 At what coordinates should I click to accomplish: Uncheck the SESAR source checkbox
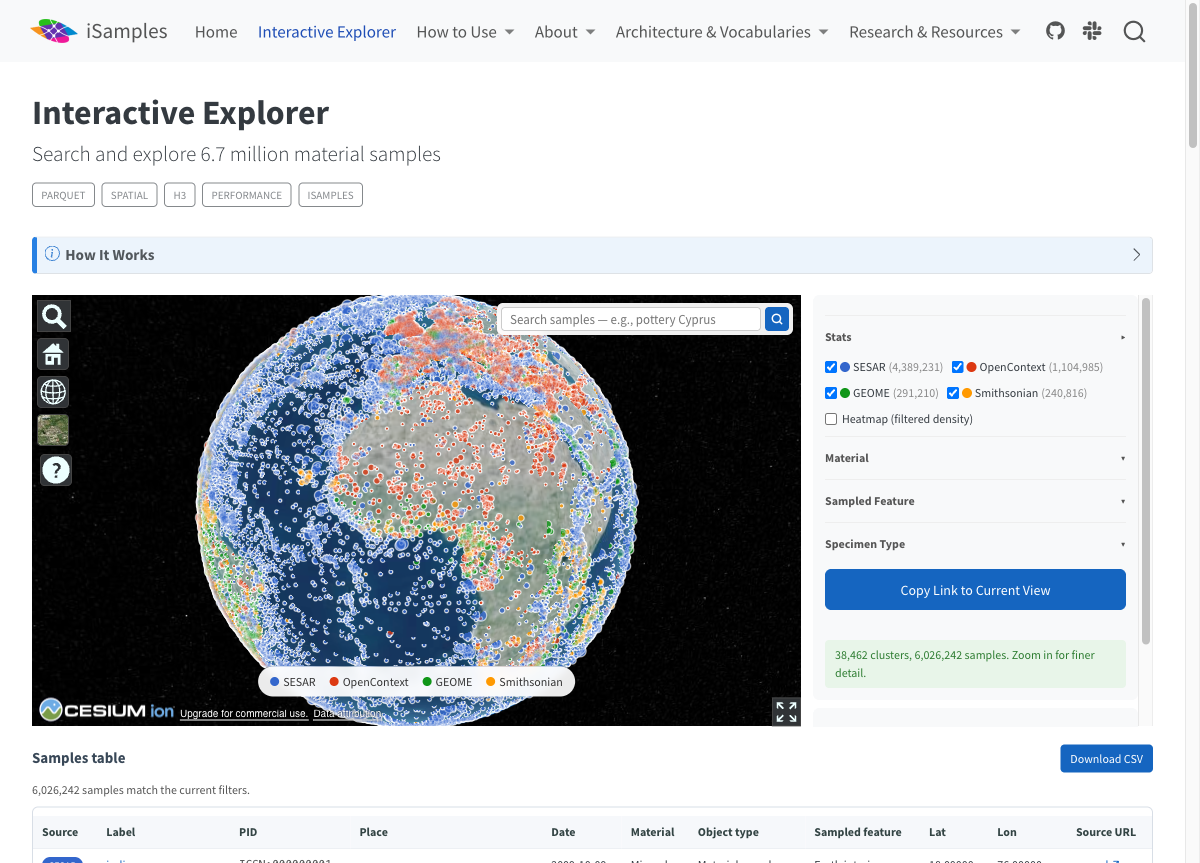coord(831,367)
